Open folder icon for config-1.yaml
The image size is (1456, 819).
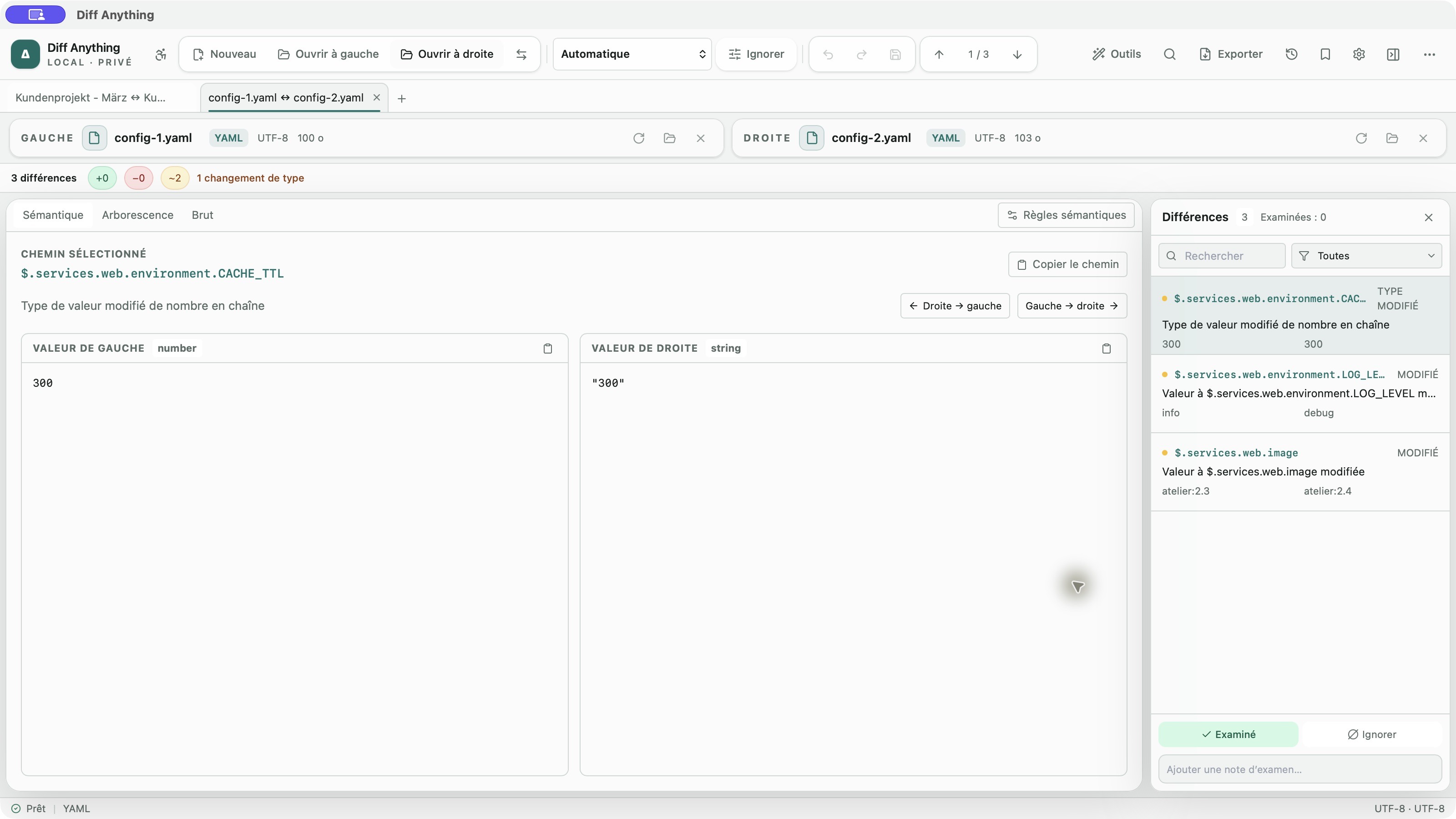670,138
